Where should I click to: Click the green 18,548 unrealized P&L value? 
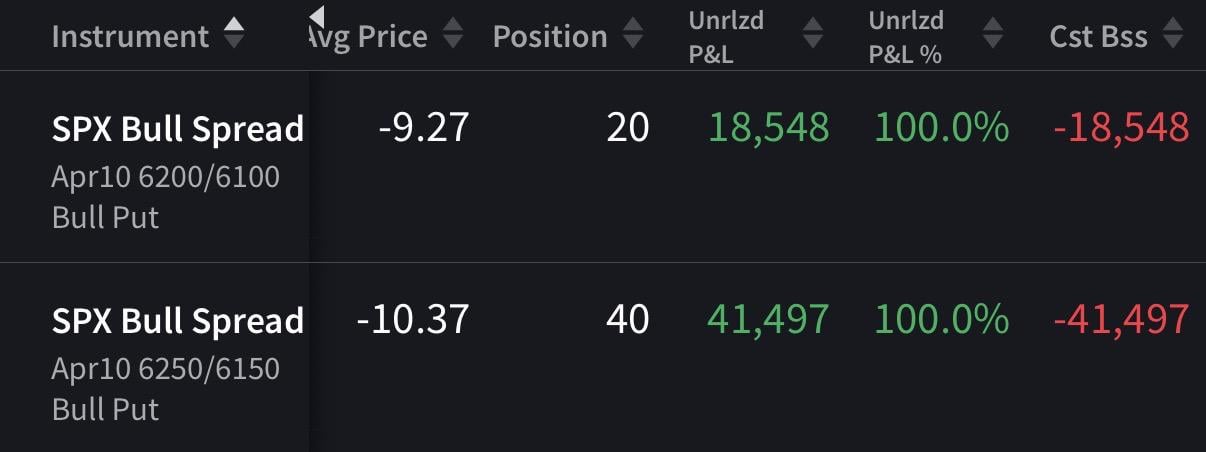(769, 127)
